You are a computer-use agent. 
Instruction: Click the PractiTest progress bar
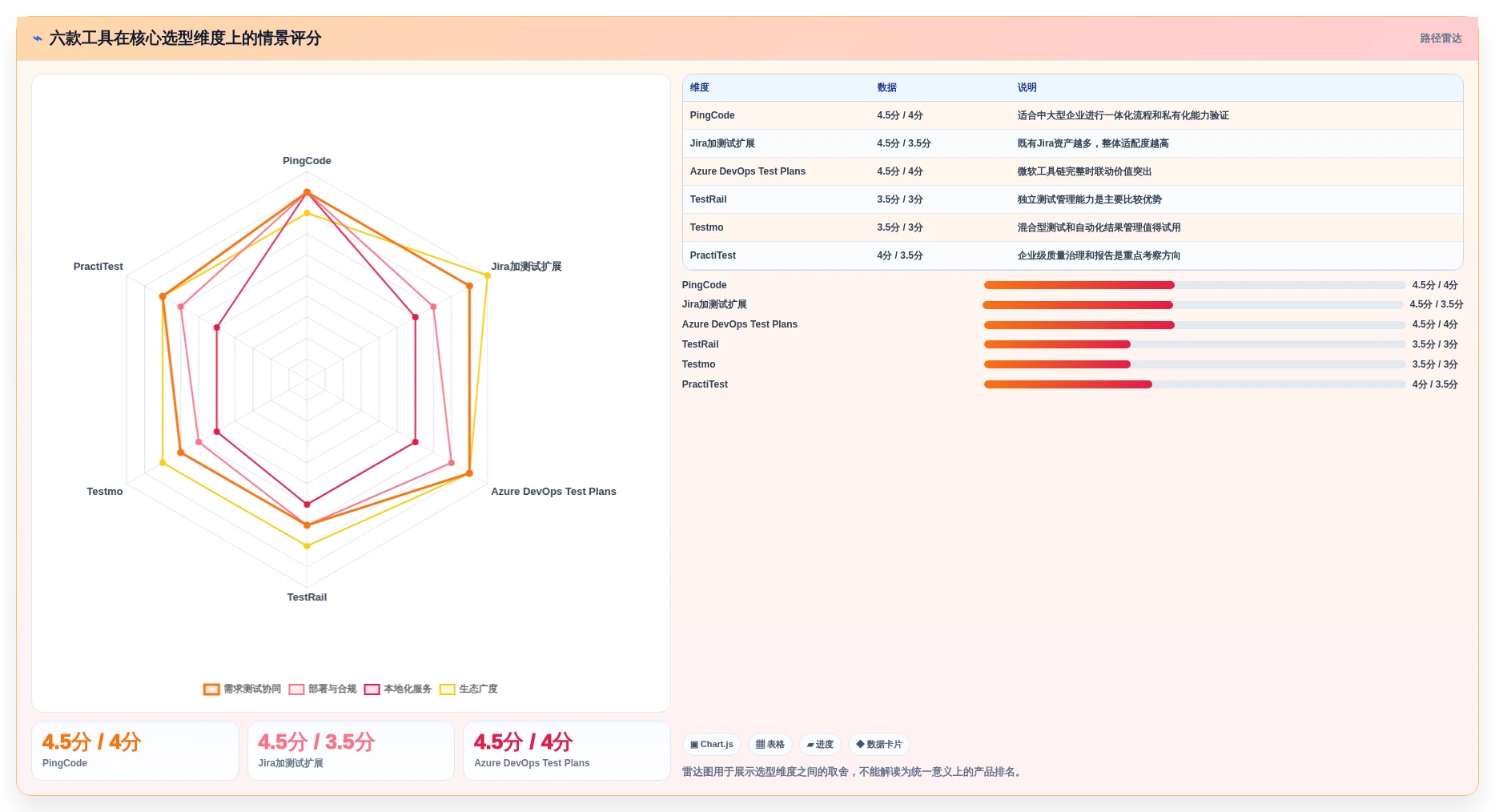(x=1194, y=384)
